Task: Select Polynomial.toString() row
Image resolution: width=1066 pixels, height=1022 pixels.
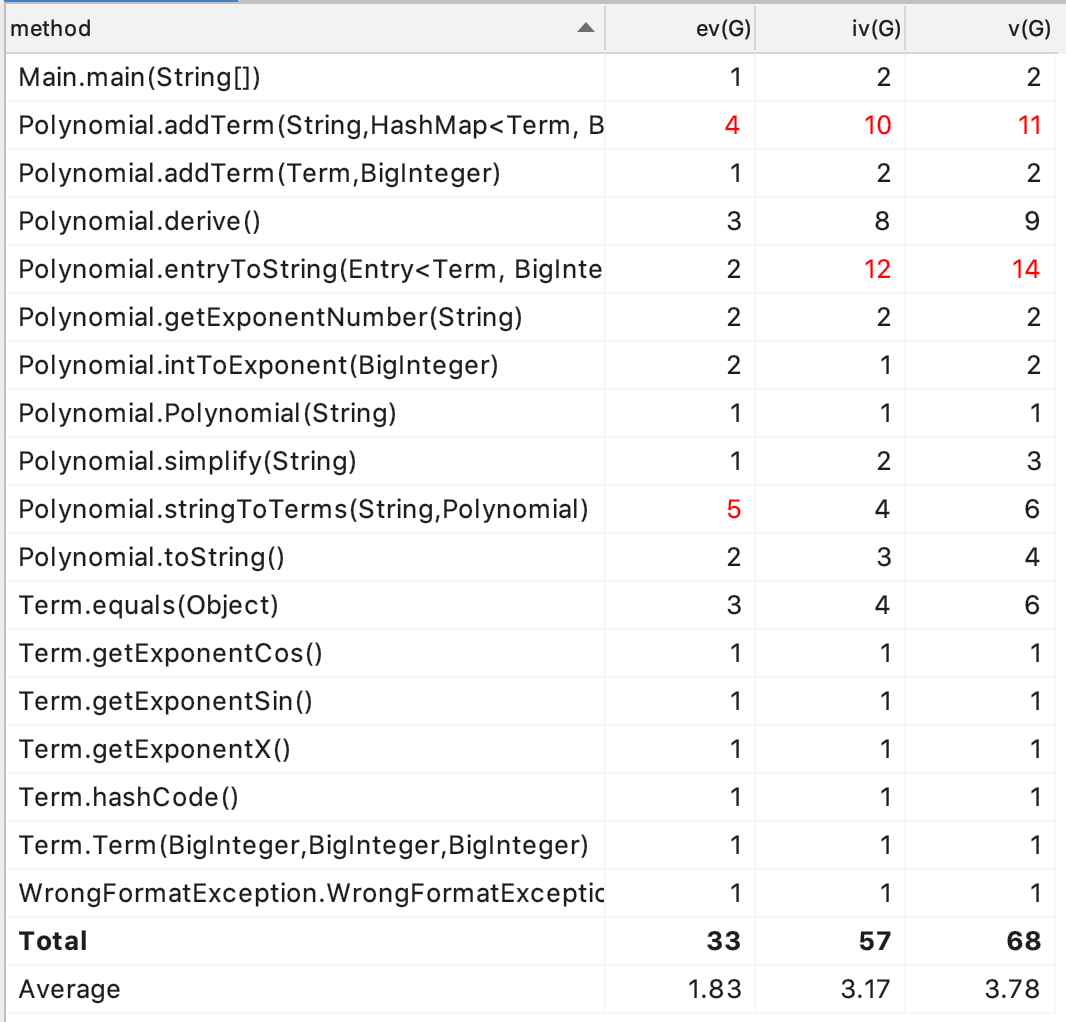Action: coord(530,558)
